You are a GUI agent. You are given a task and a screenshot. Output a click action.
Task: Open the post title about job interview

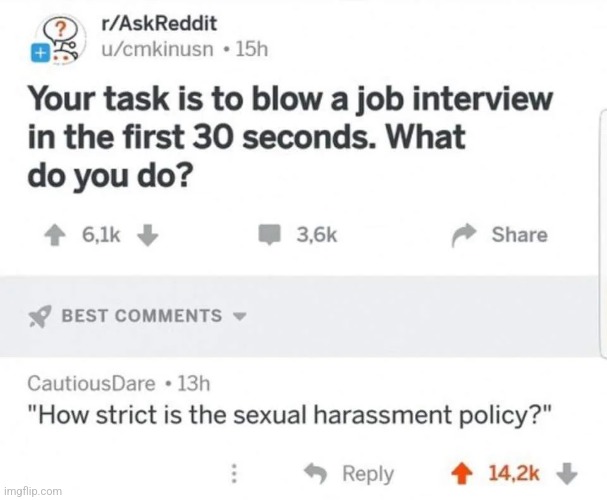pyautogui.click(x=290, y=137)
